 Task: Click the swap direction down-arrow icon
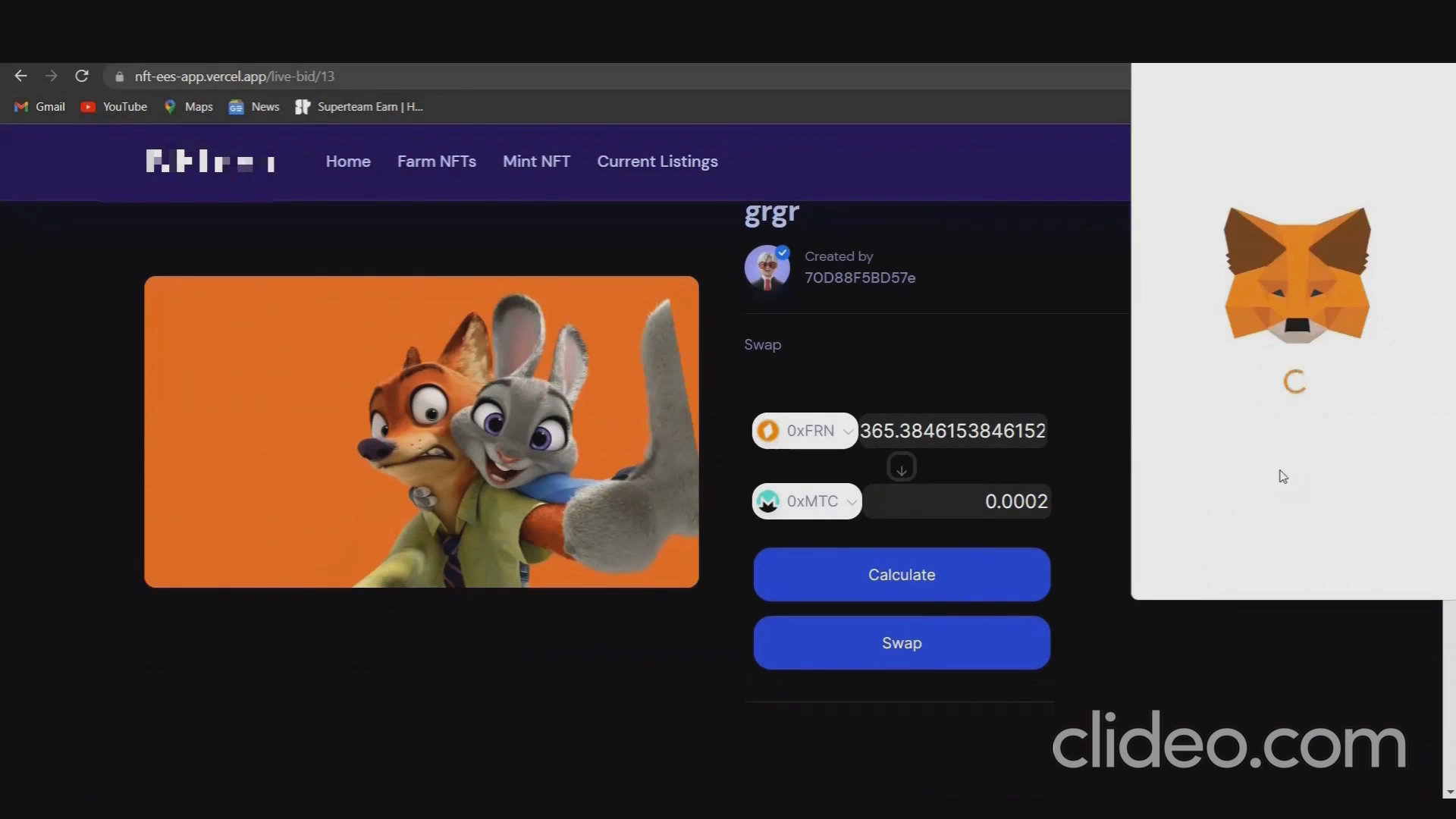(x=902, y=467)
